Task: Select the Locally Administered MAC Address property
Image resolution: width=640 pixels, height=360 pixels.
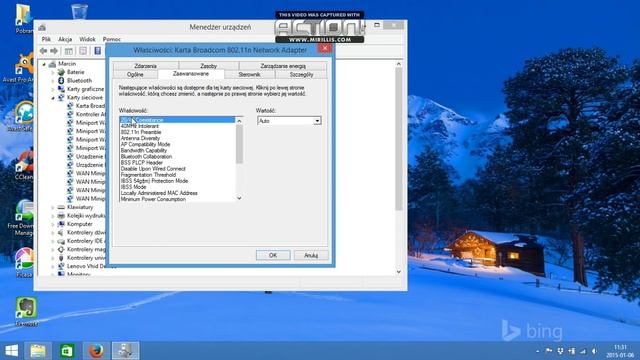Action: click(178, 193)
